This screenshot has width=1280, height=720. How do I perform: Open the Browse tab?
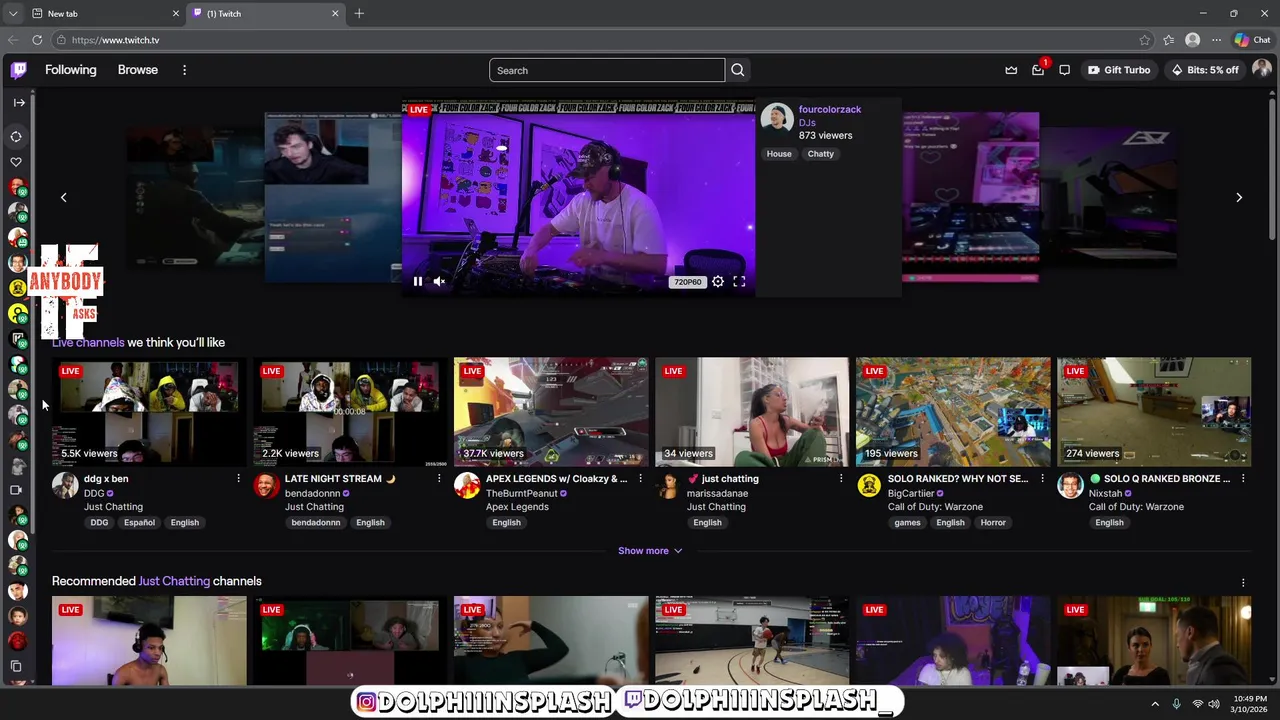pos(138,70)
